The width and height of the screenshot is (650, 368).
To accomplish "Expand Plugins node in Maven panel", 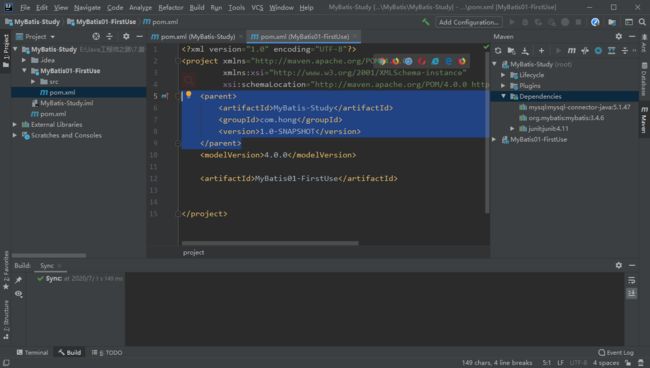I will 503,86.
